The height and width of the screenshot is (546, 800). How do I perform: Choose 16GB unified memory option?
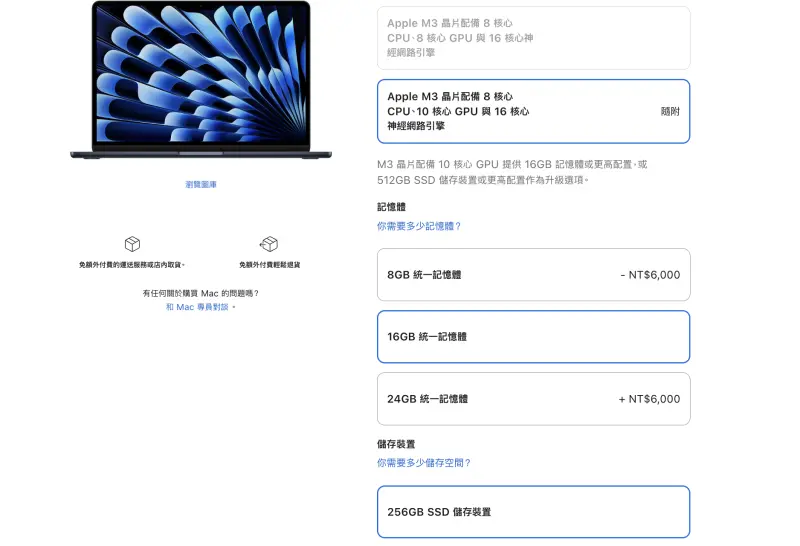pos(533,337)
